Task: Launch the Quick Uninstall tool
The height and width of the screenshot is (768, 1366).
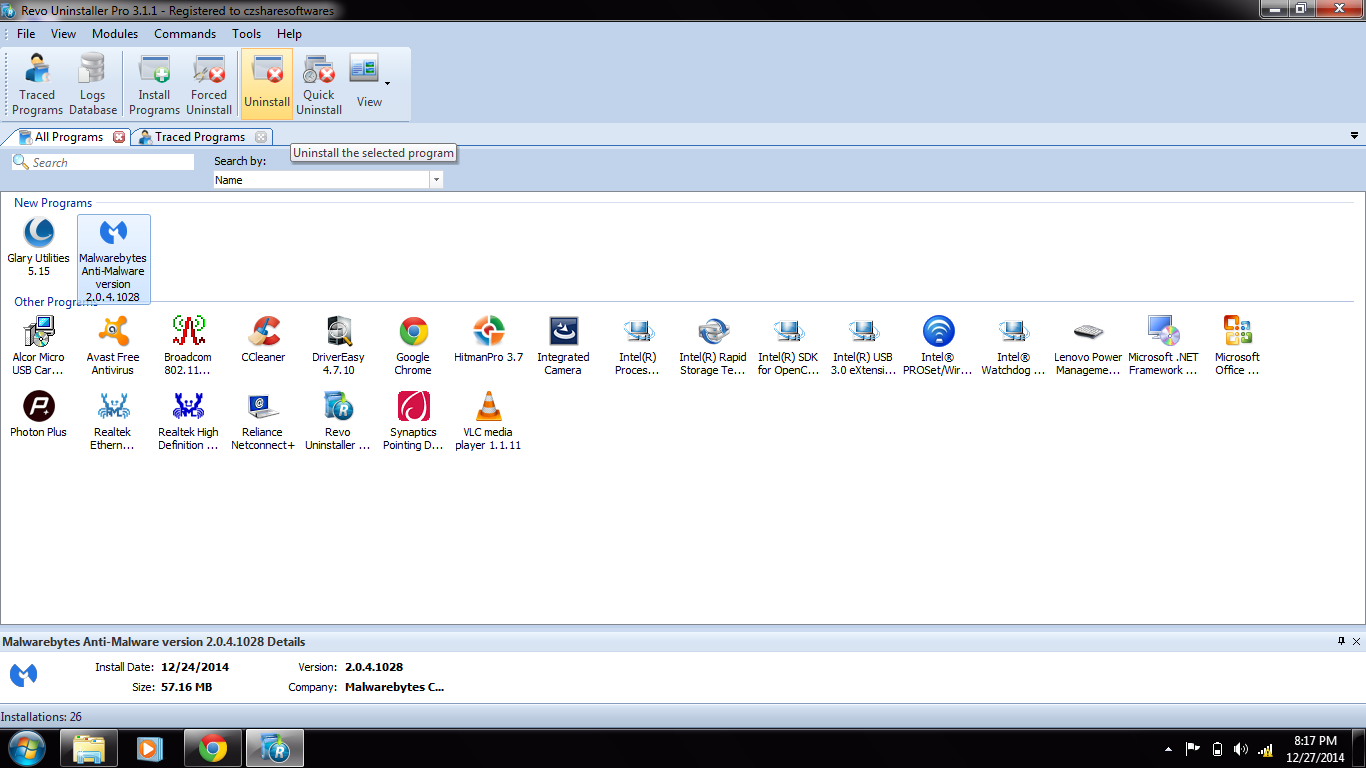Action: coord(319,84)
